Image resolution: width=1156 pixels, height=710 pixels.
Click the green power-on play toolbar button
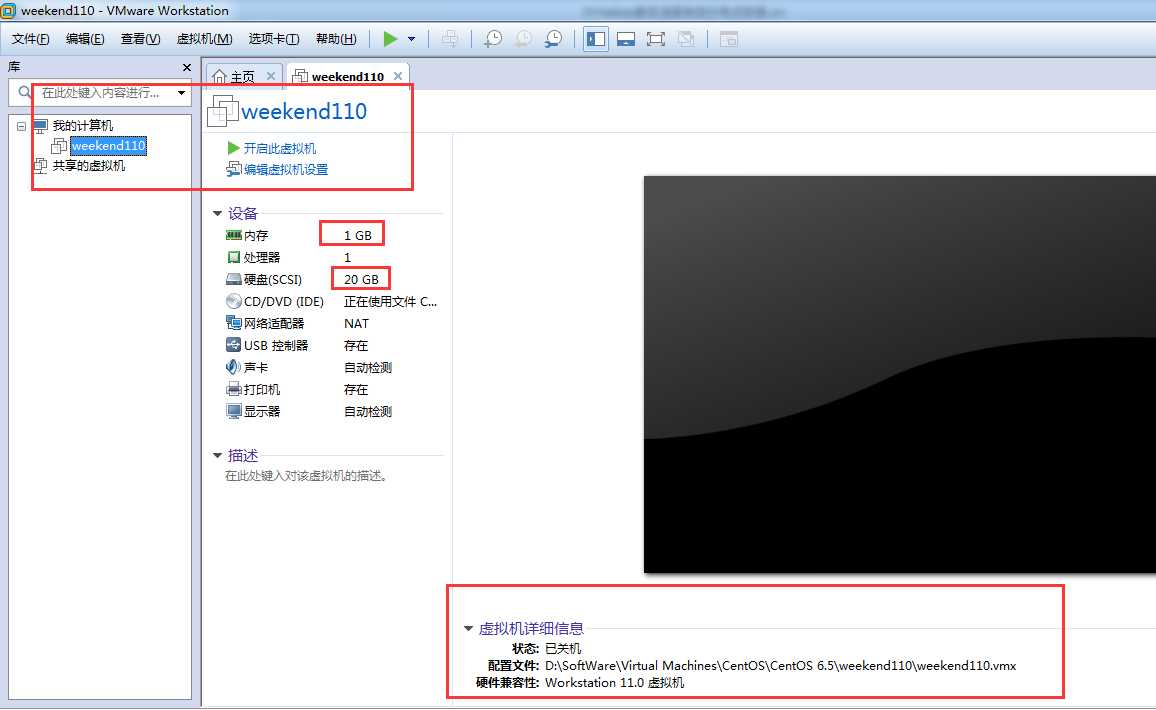point(390,39)
